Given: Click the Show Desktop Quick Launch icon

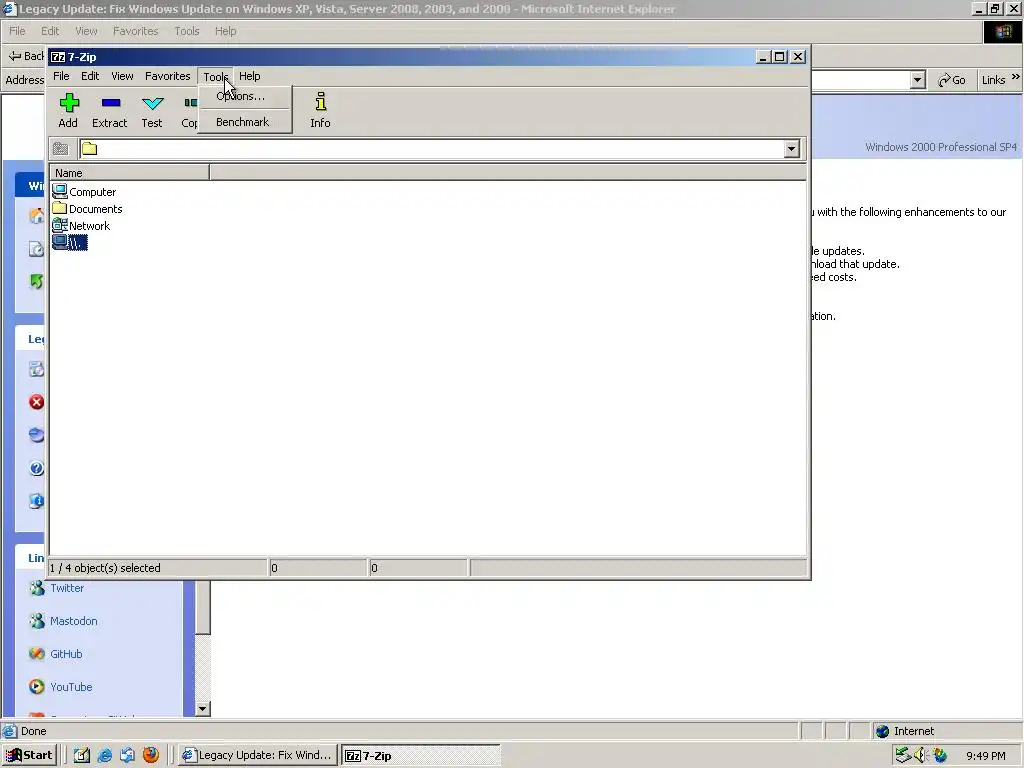Looking at the screenshot, I should click(82, 755).
